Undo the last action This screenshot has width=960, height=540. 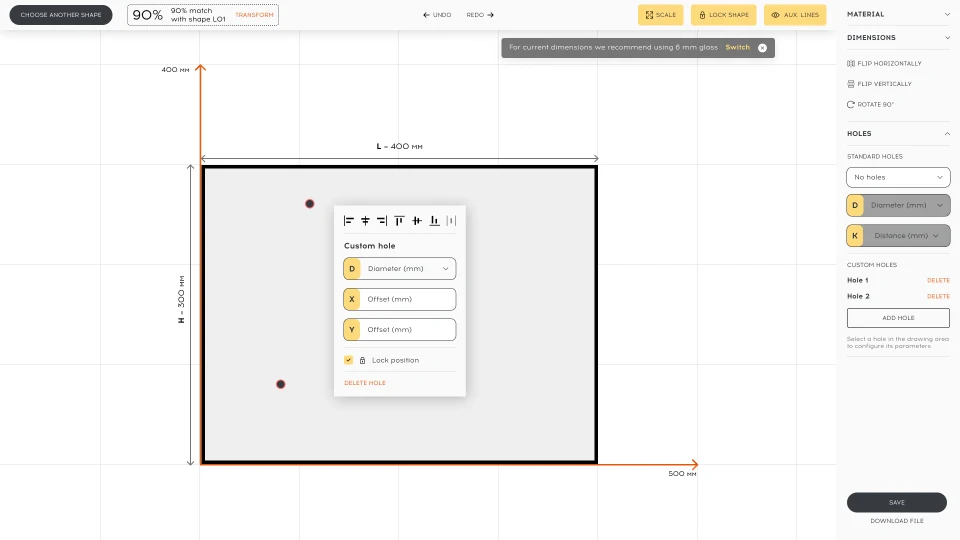point(437,15)
